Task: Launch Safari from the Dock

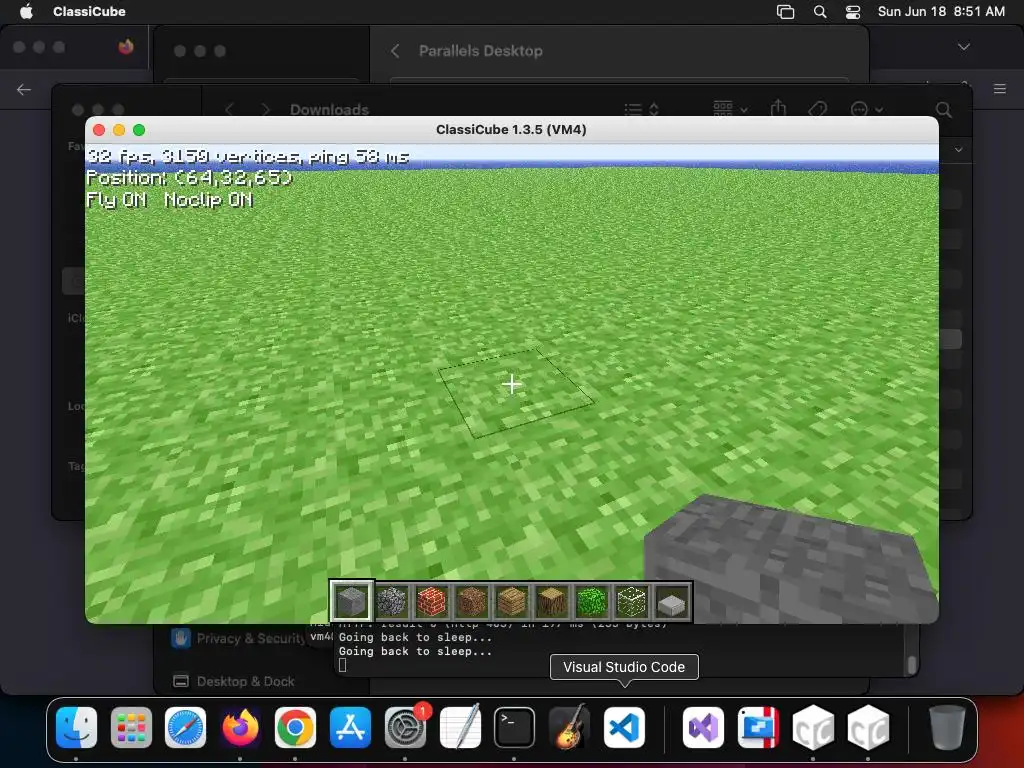Action: coord(185,728)
